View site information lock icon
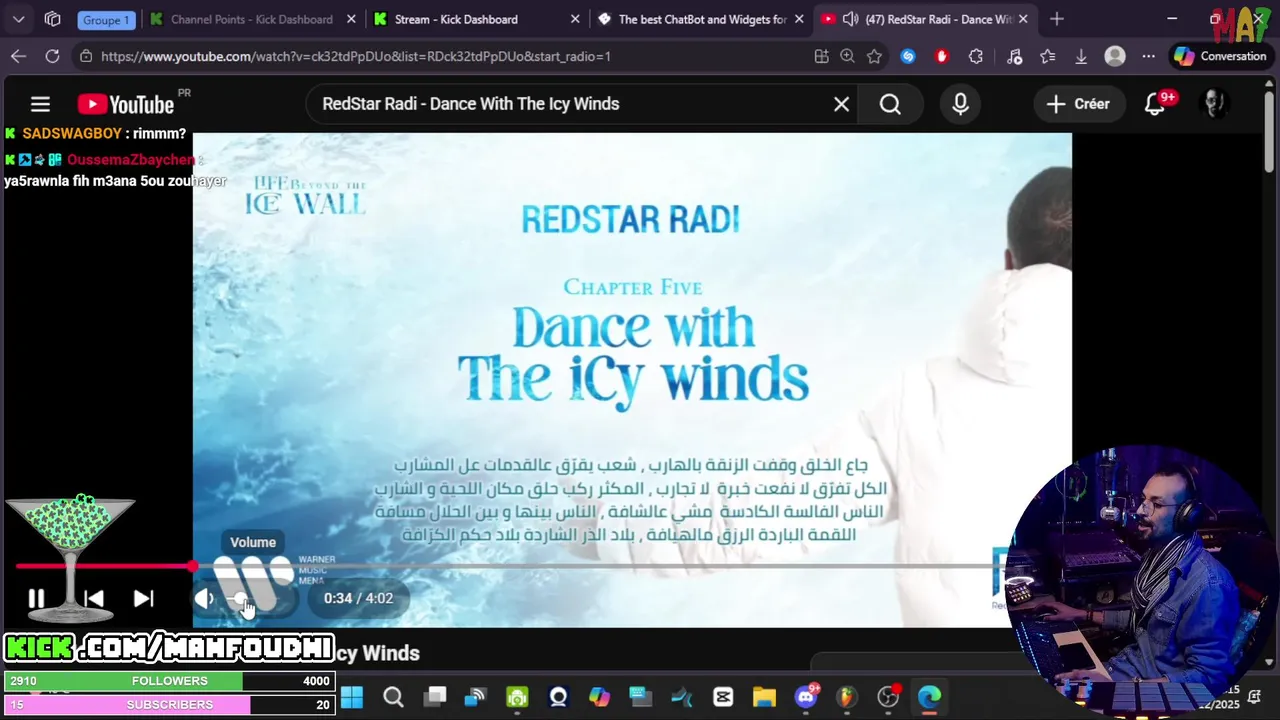The width and height of the screenshot is (1280, 720). pyautogui.click(x=86, y=56)
